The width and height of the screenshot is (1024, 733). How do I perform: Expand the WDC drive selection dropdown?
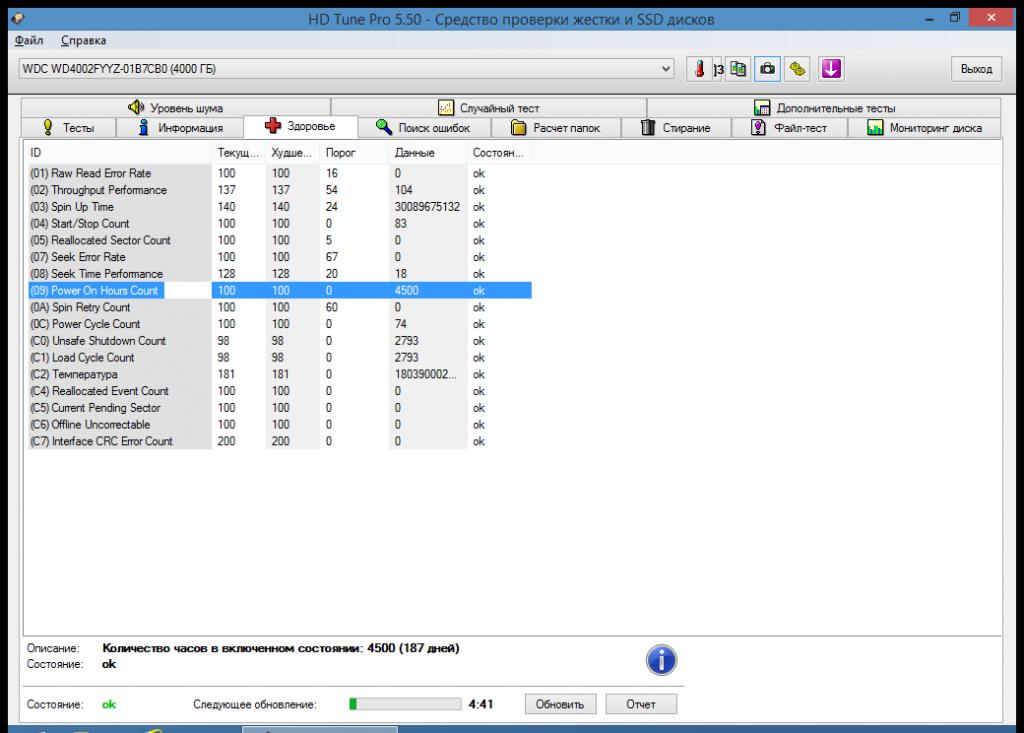(x=667, y=69)
